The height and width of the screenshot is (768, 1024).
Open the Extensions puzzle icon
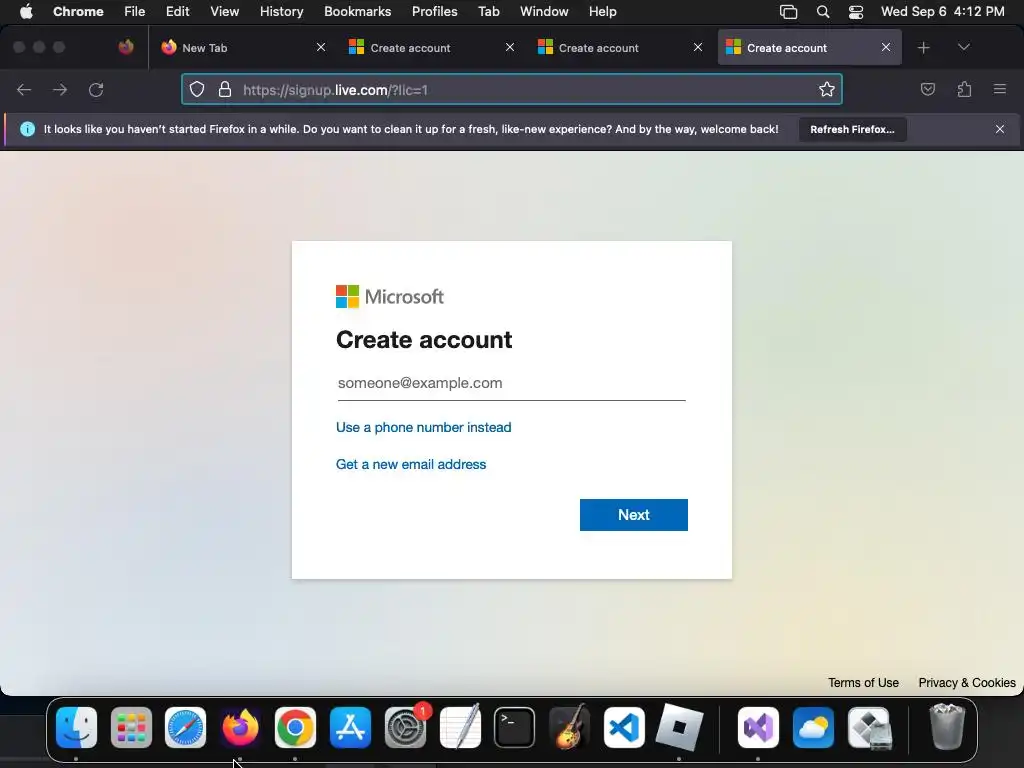[964, 89]
